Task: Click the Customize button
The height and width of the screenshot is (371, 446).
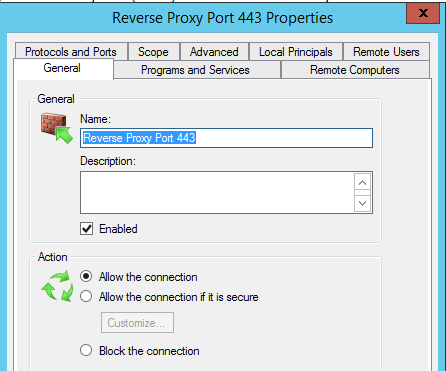Action: (137, 322)
